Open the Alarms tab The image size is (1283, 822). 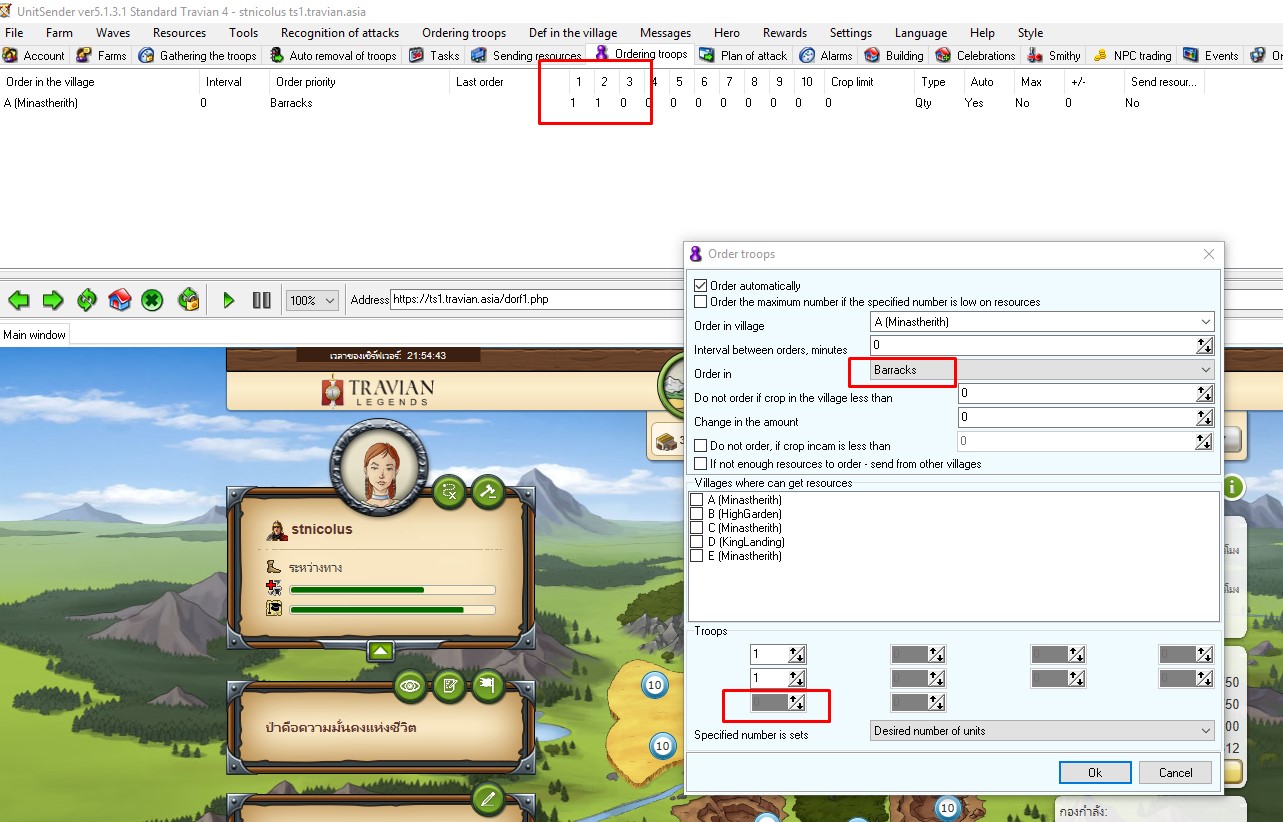(x=826, y=55)
